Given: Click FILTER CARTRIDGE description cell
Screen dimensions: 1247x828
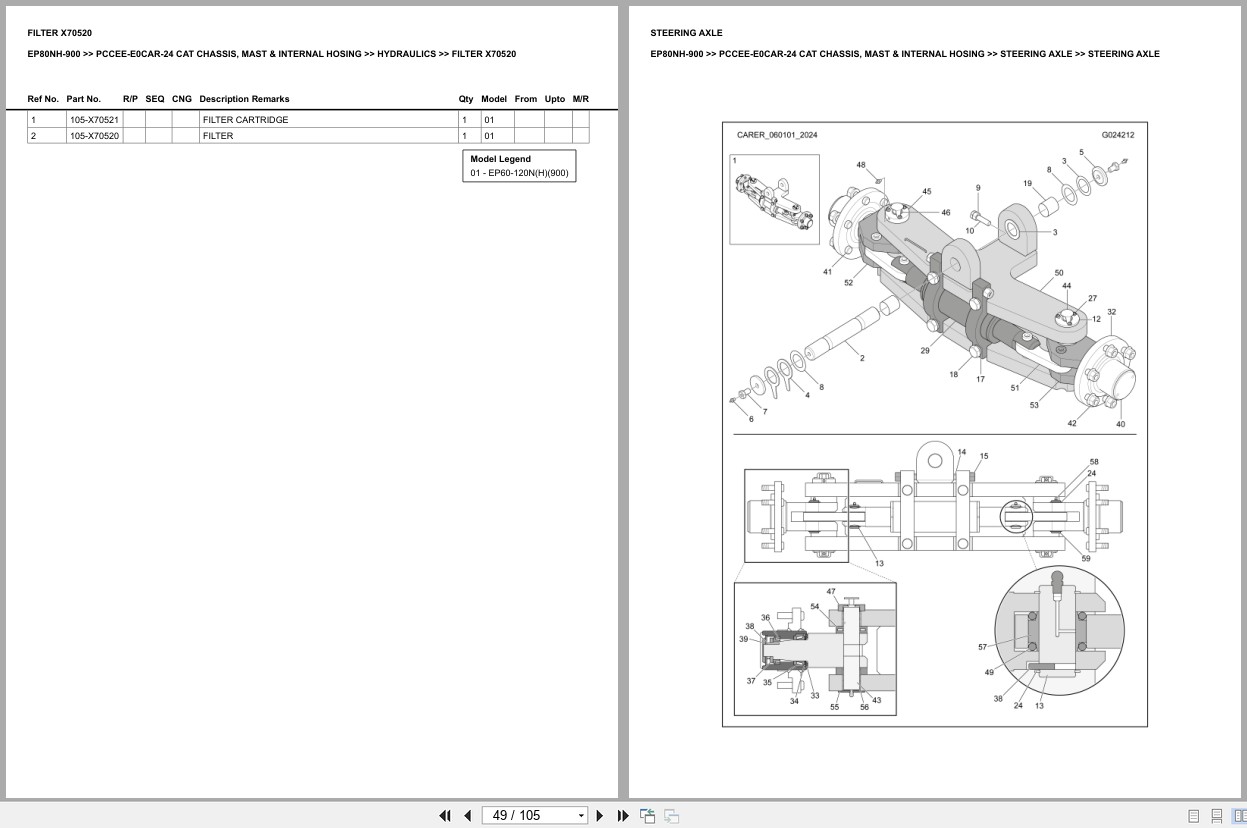Looking at the screenshot, I should click(x=327, y=120).
